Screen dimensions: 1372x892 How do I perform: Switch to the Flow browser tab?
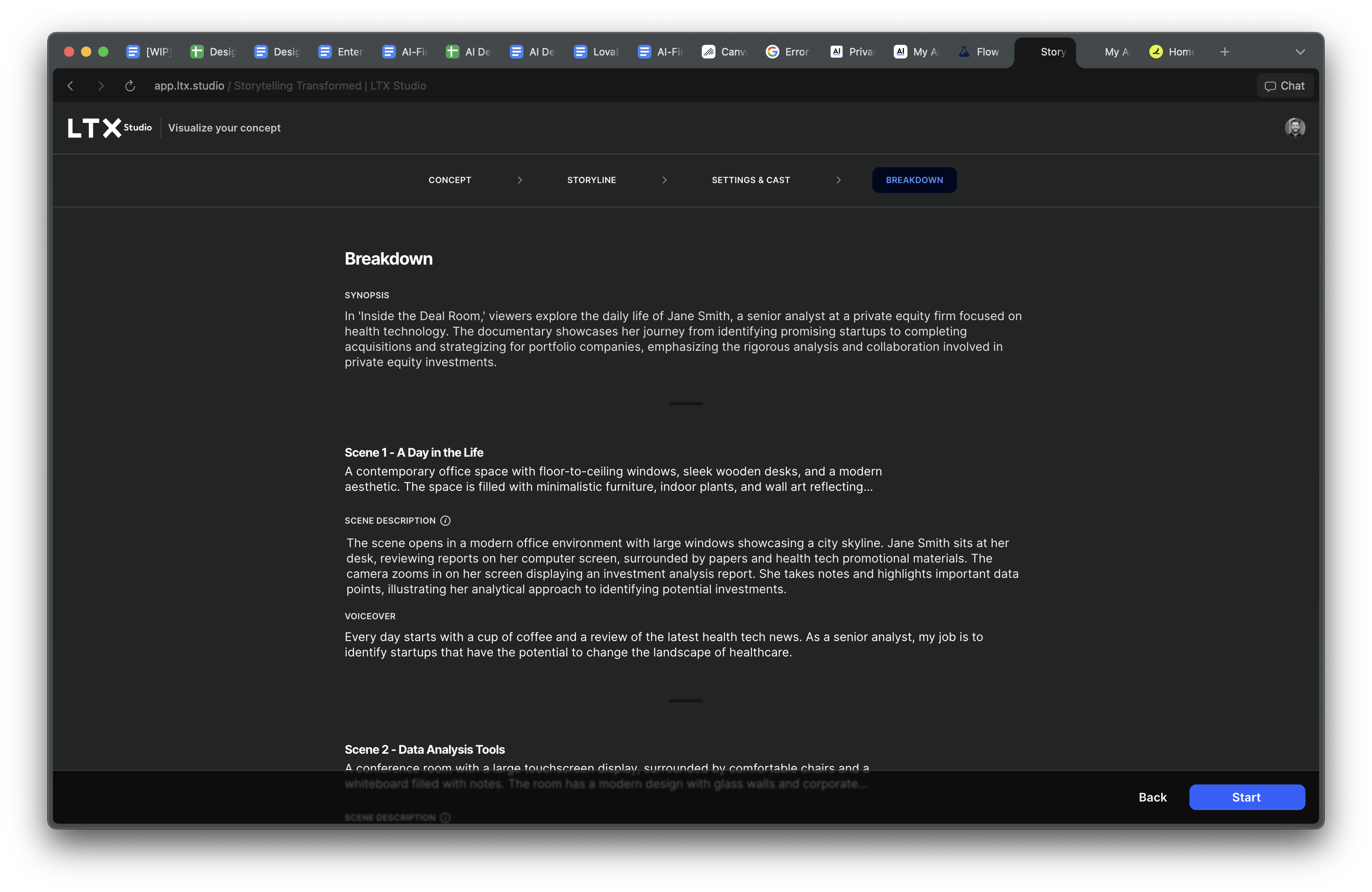pyautogui.click(x=980, y=52)
